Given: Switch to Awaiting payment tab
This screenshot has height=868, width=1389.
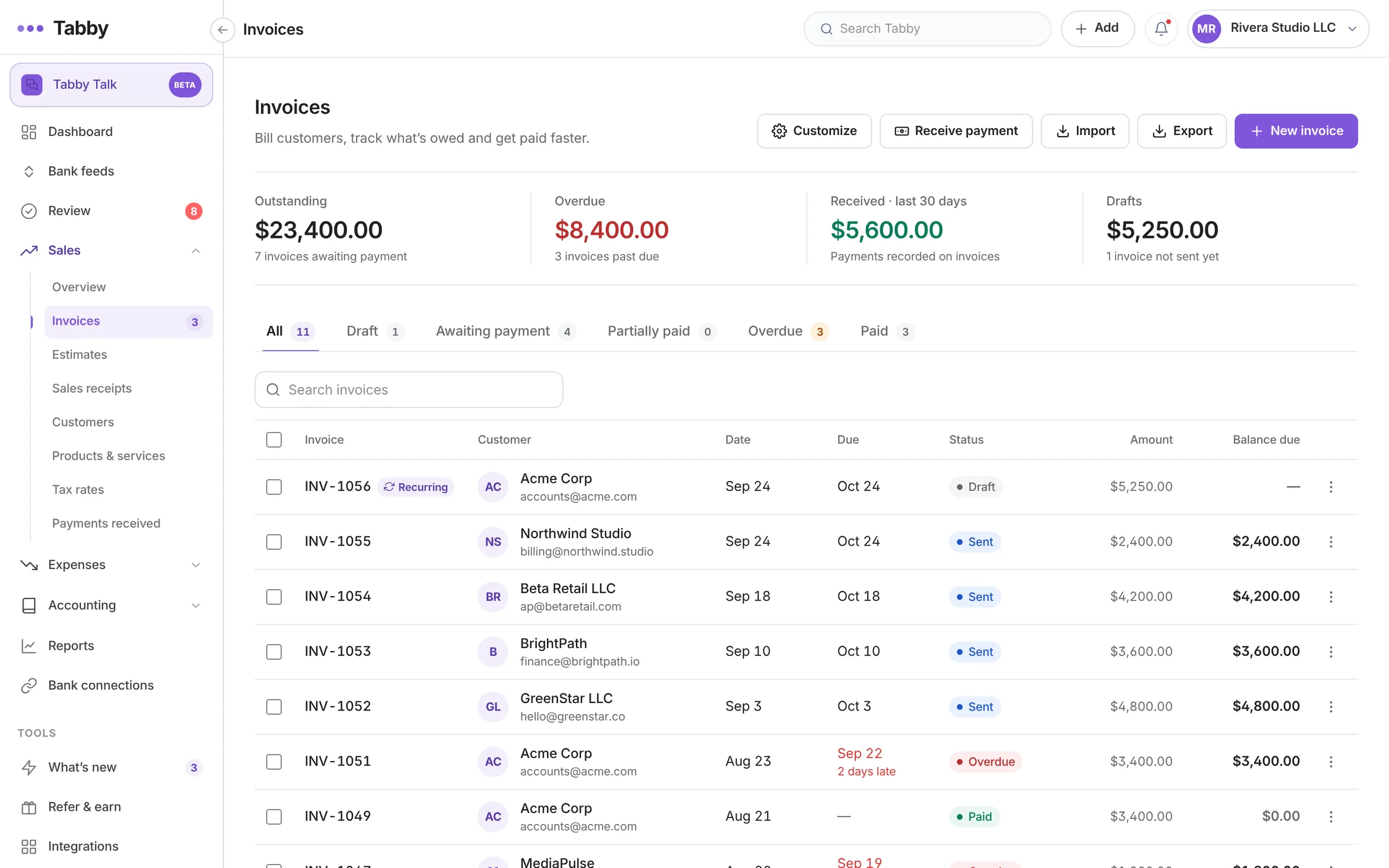Looking at the screenshot, I should click(505, 332).
